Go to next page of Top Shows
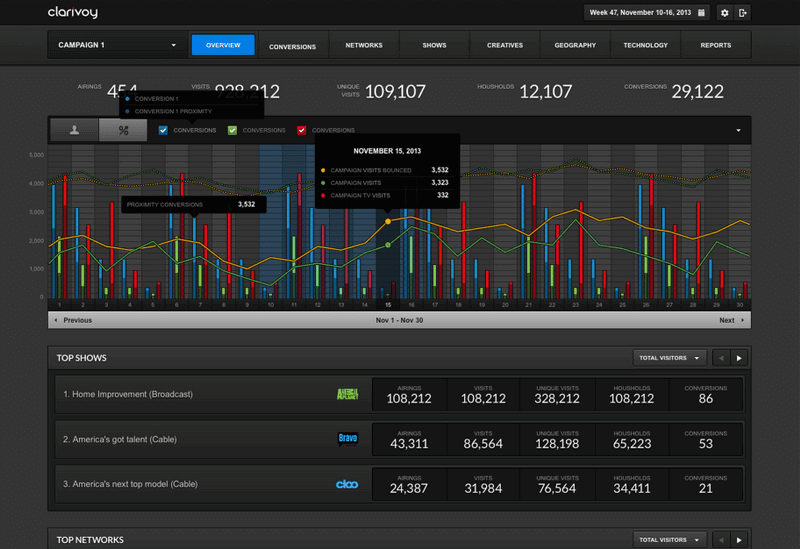 pos(740,357)
